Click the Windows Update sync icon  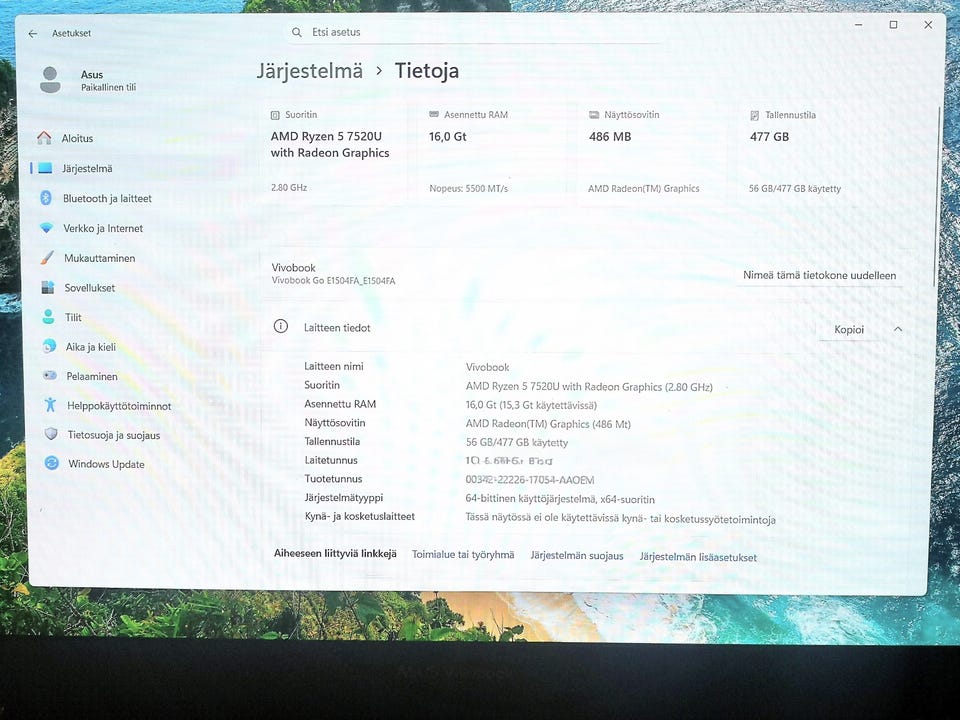click(x=51, y=463)
